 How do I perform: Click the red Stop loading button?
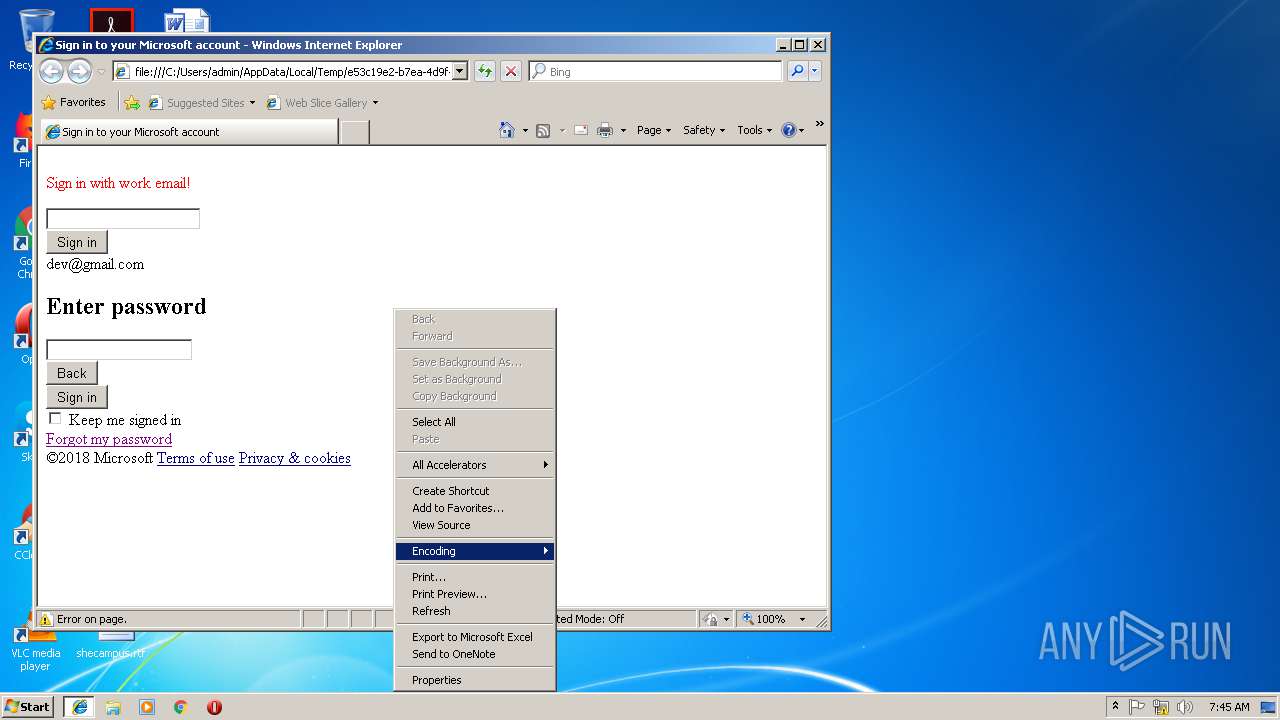(x=511, y=71)
